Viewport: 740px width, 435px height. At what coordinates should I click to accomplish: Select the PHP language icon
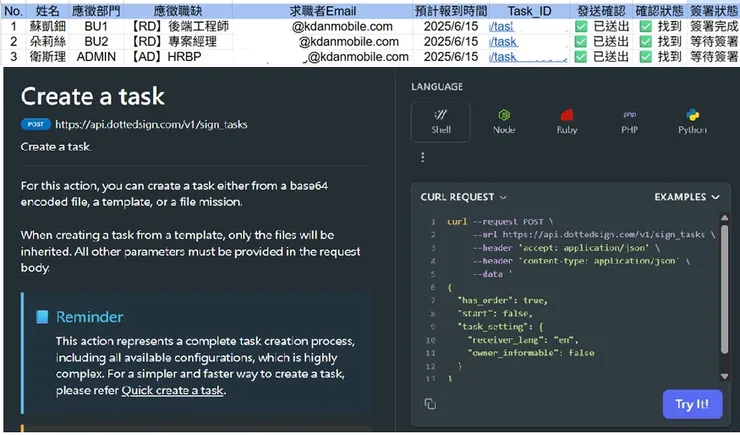click(630, 122)
